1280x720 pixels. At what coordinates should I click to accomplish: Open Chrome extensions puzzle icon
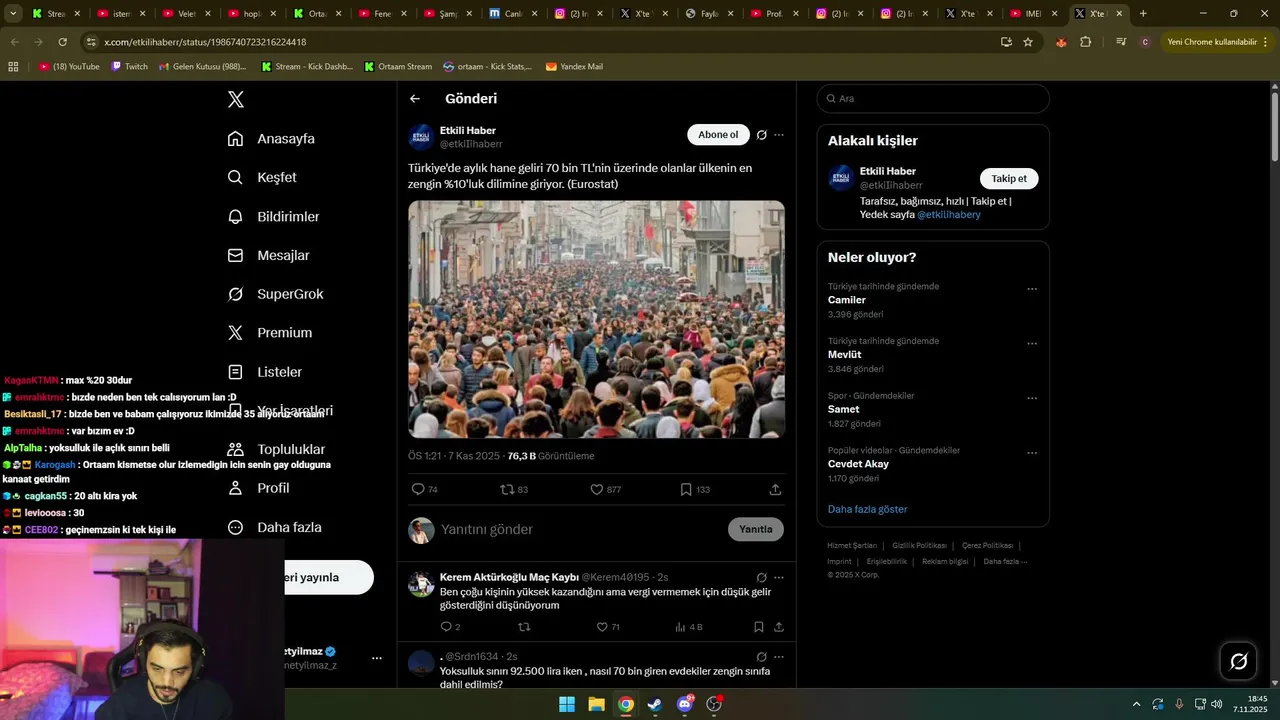pyautogui.click(x=1086, y=42)
